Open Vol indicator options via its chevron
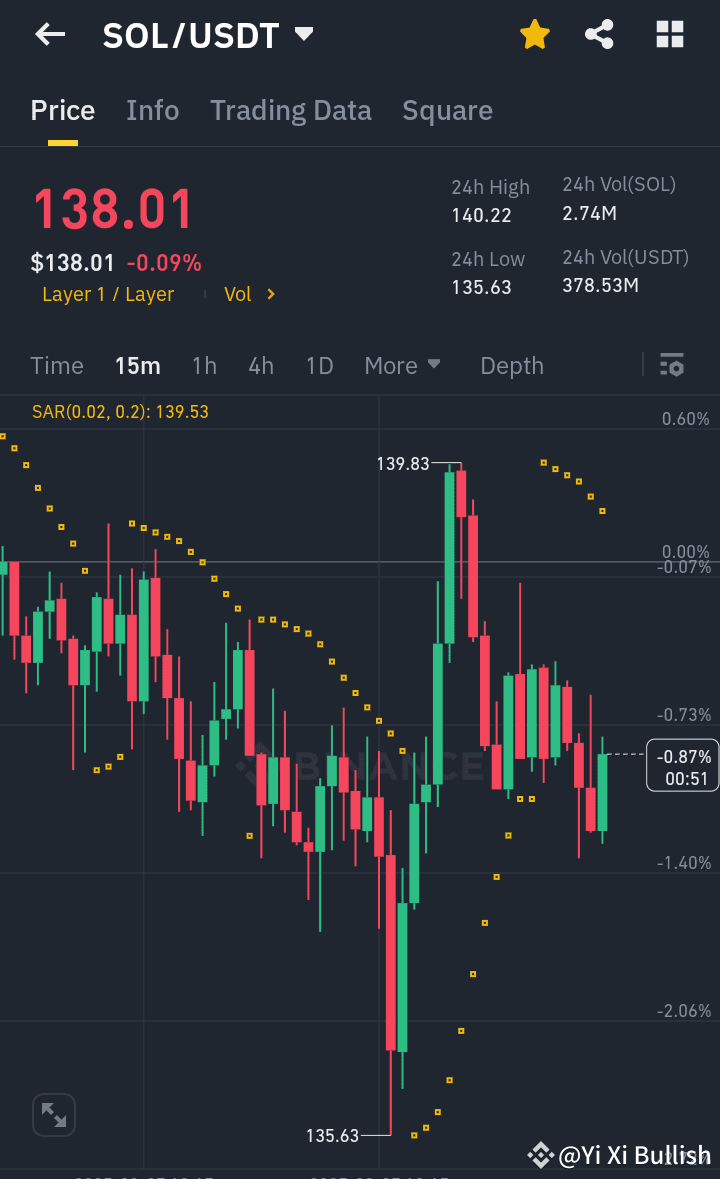Image resolution: width=720 pixels, height=1179 pixels. (270, 294)
